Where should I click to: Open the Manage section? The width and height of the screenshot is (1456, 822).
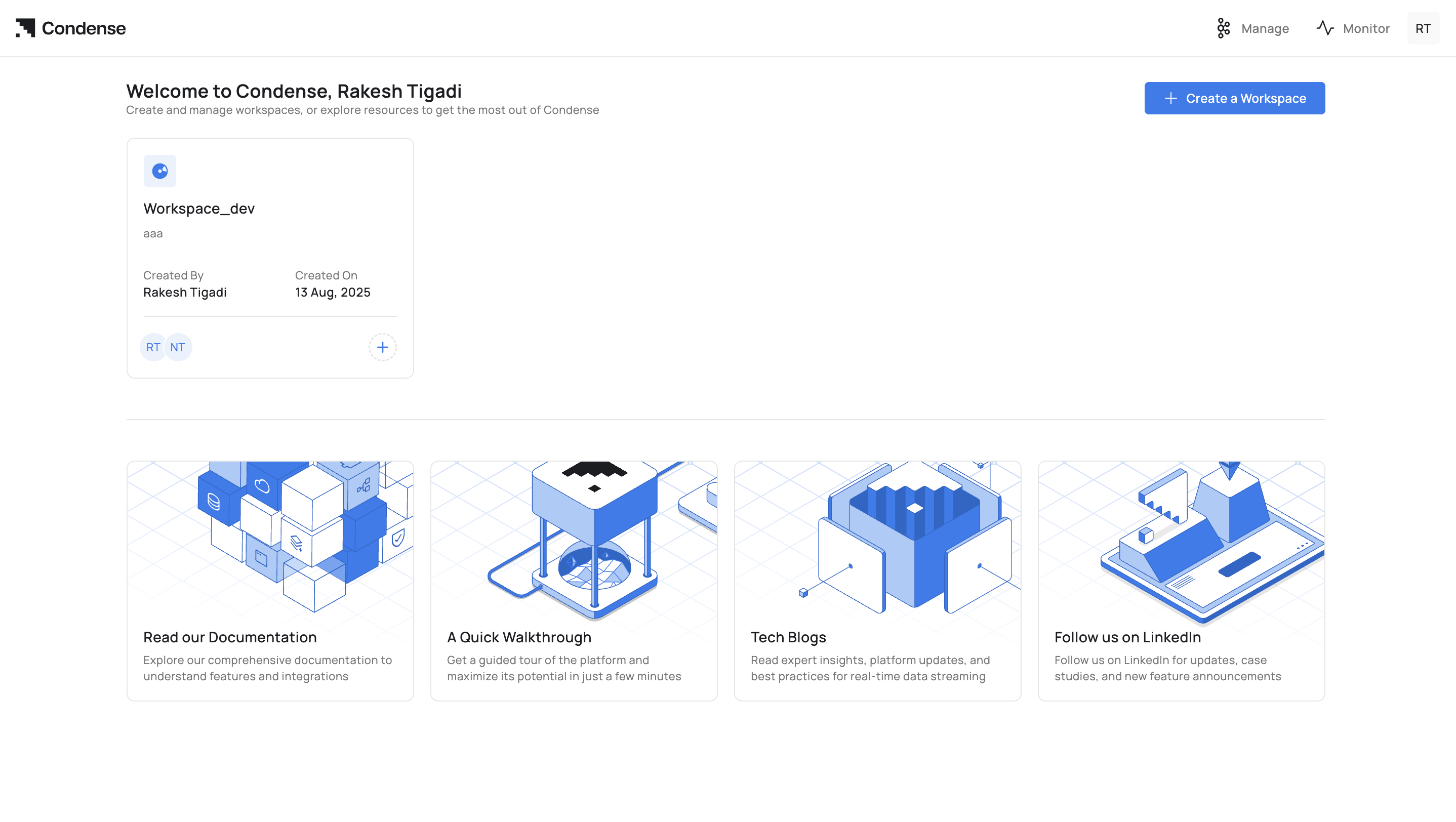click(1265, 28)
